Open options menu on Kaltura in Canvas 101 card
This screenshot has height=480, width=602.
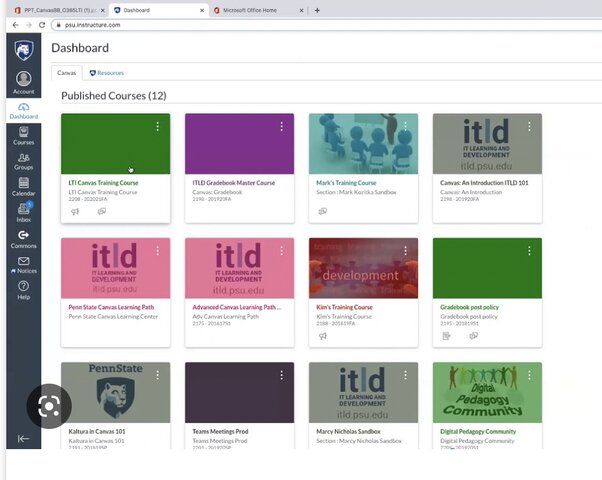pos(157,376)
